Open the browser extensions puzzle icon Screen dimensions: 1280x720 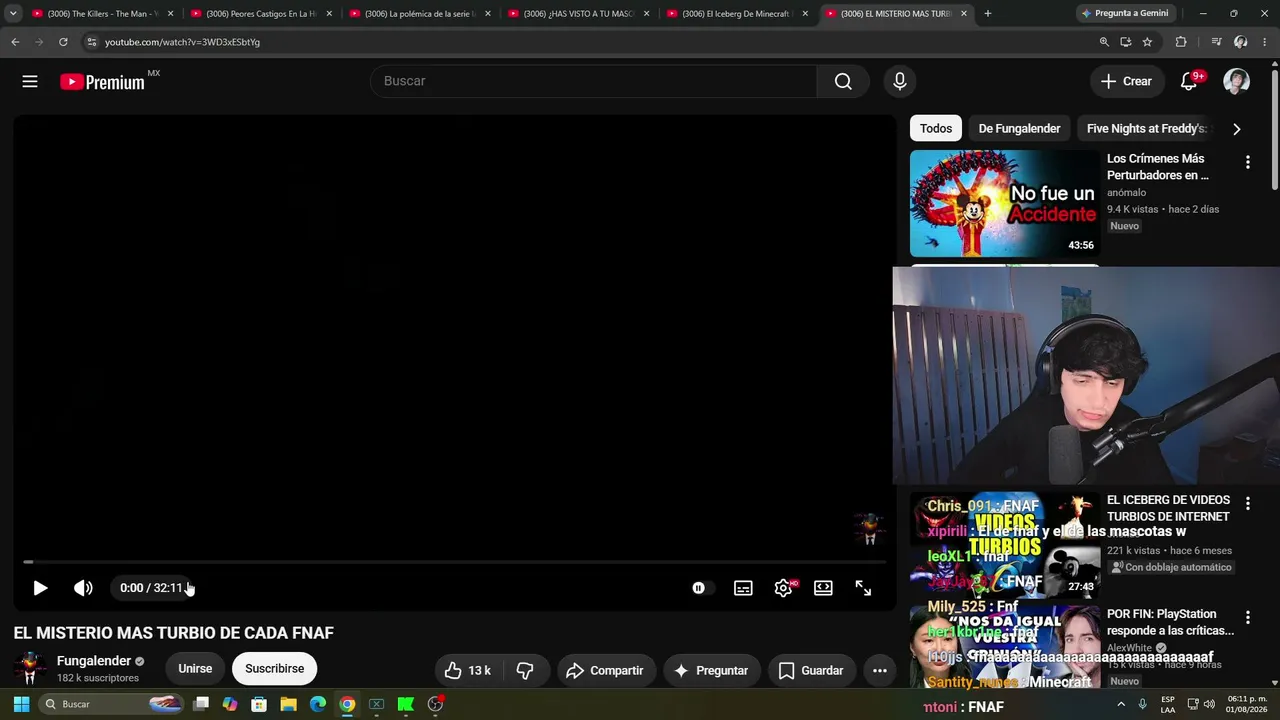[1181, 42]
